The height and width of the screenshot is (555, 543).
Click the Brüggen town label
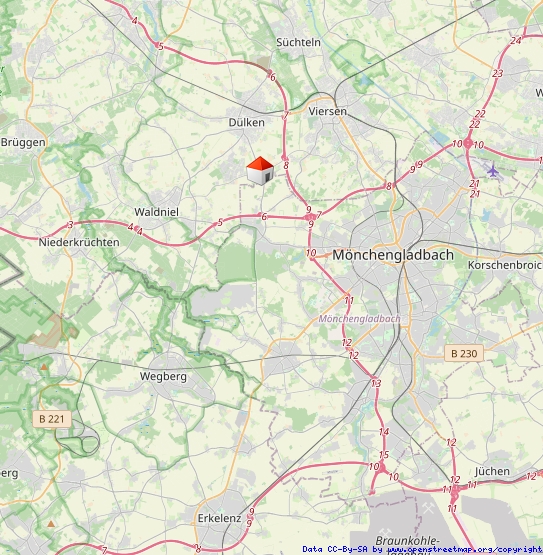coord(23,143)
